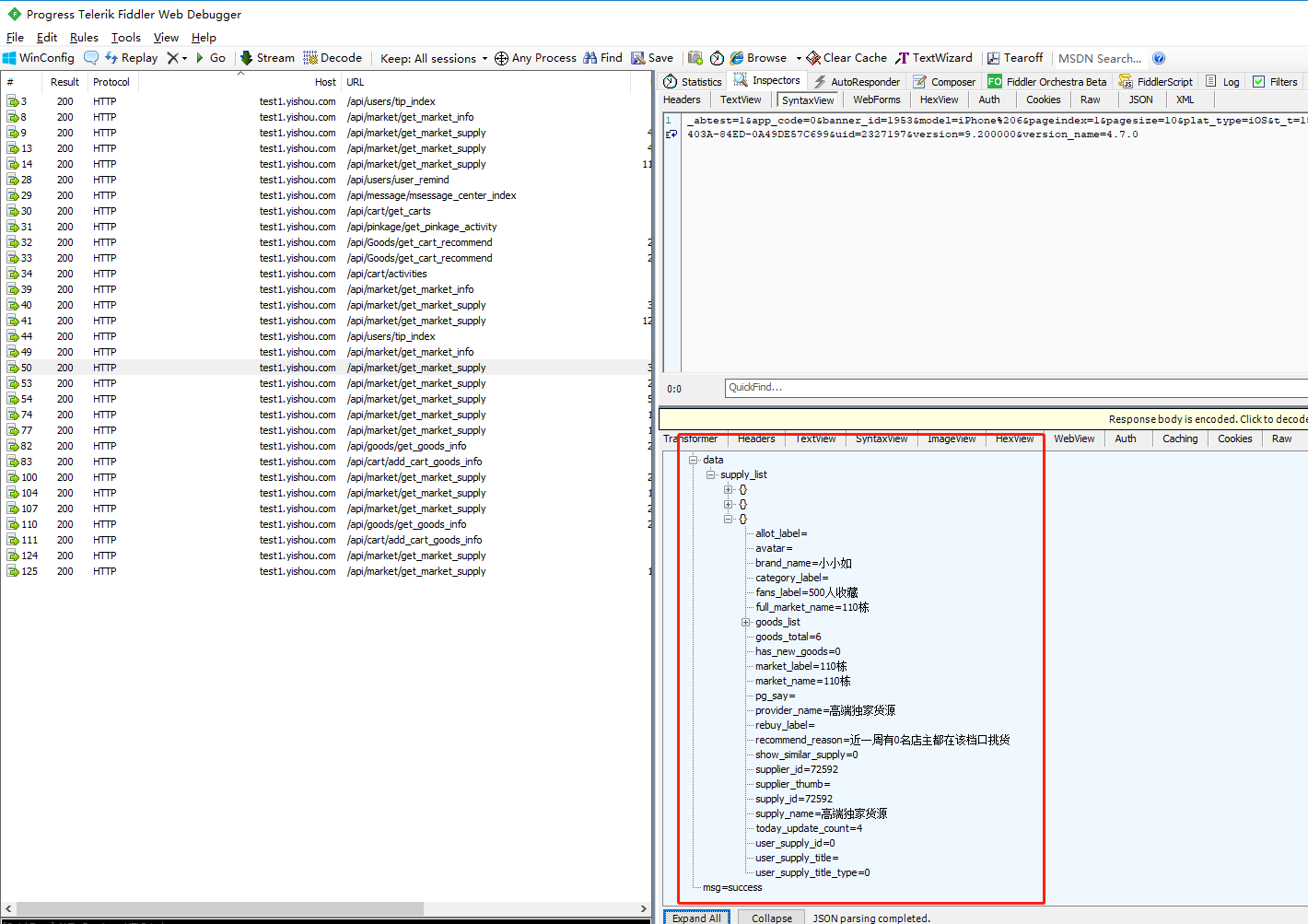Replay the selected sessions

click(131, 58)
